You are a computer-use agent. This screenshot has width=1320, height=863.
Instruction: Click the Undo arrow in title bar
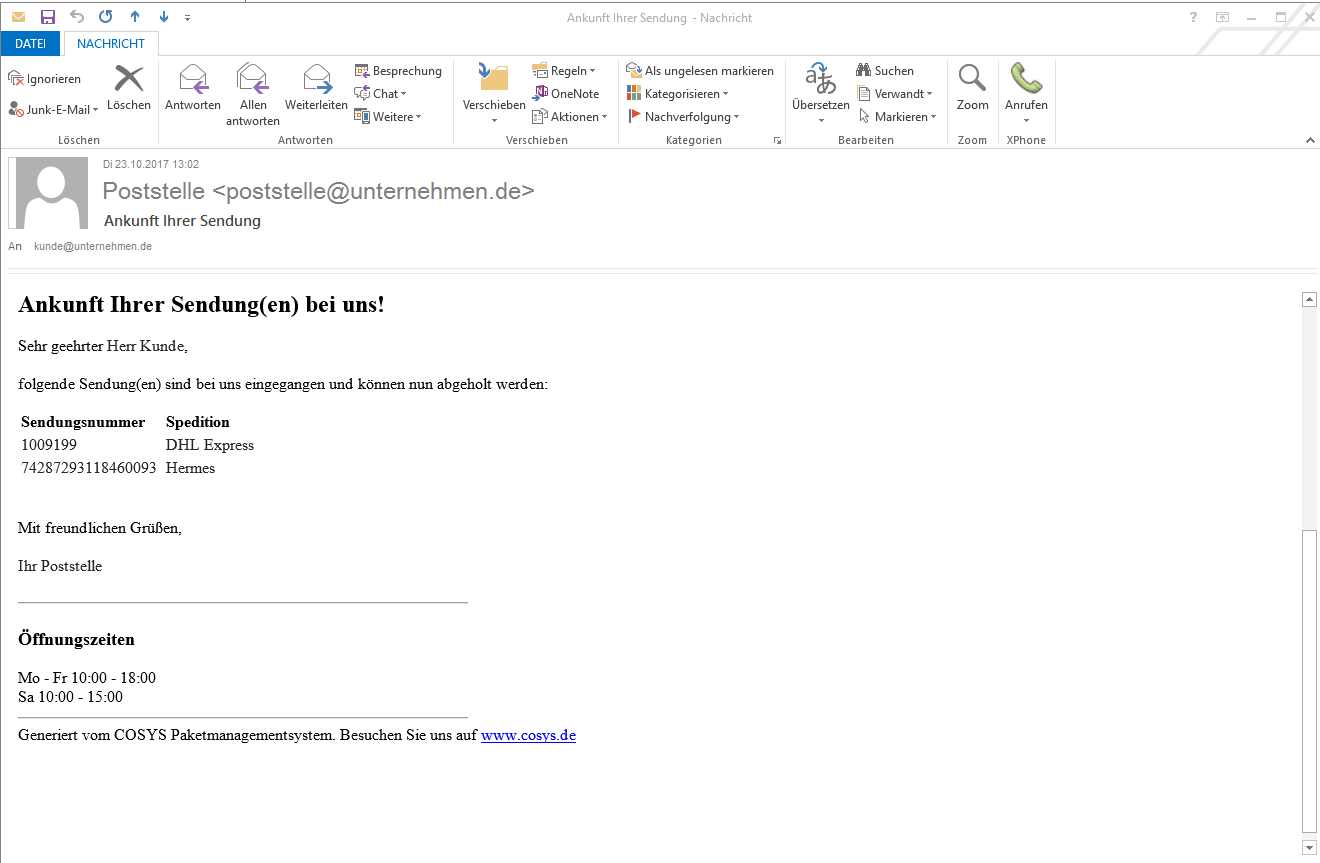[x=77, y=17]
